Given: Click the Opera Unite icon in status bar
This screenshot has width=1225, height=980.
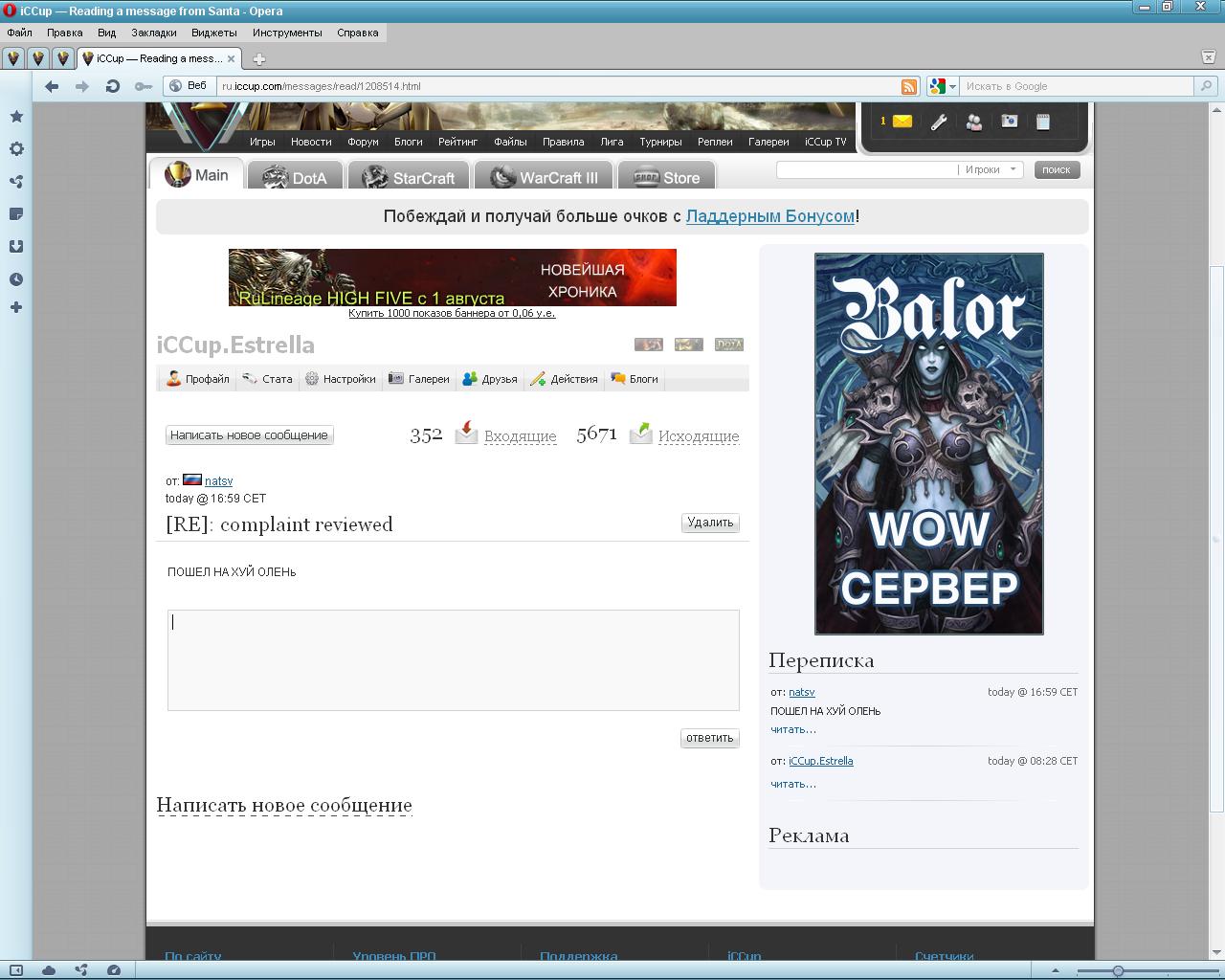Looking at the screenshot, I should click(81, 970).
